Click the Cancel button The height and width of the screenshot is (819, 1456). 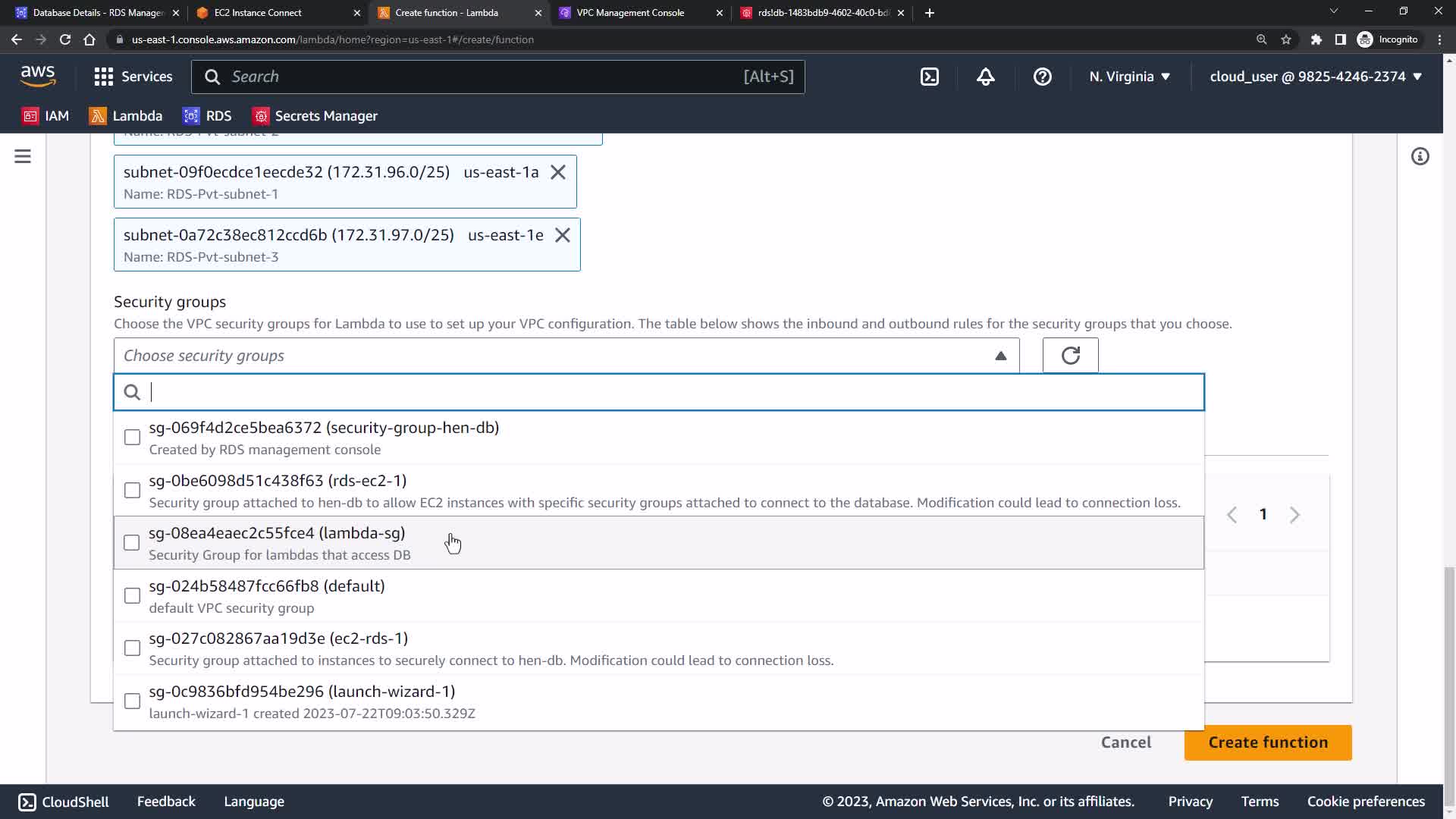[x=1125, y=742]
